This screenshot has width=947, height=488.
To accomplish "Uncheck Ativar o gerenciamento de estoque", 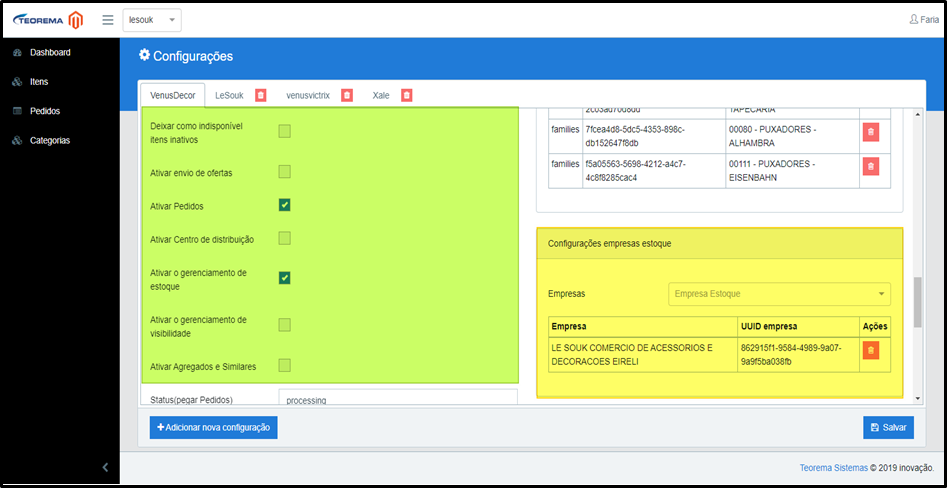I will point(284,278).
